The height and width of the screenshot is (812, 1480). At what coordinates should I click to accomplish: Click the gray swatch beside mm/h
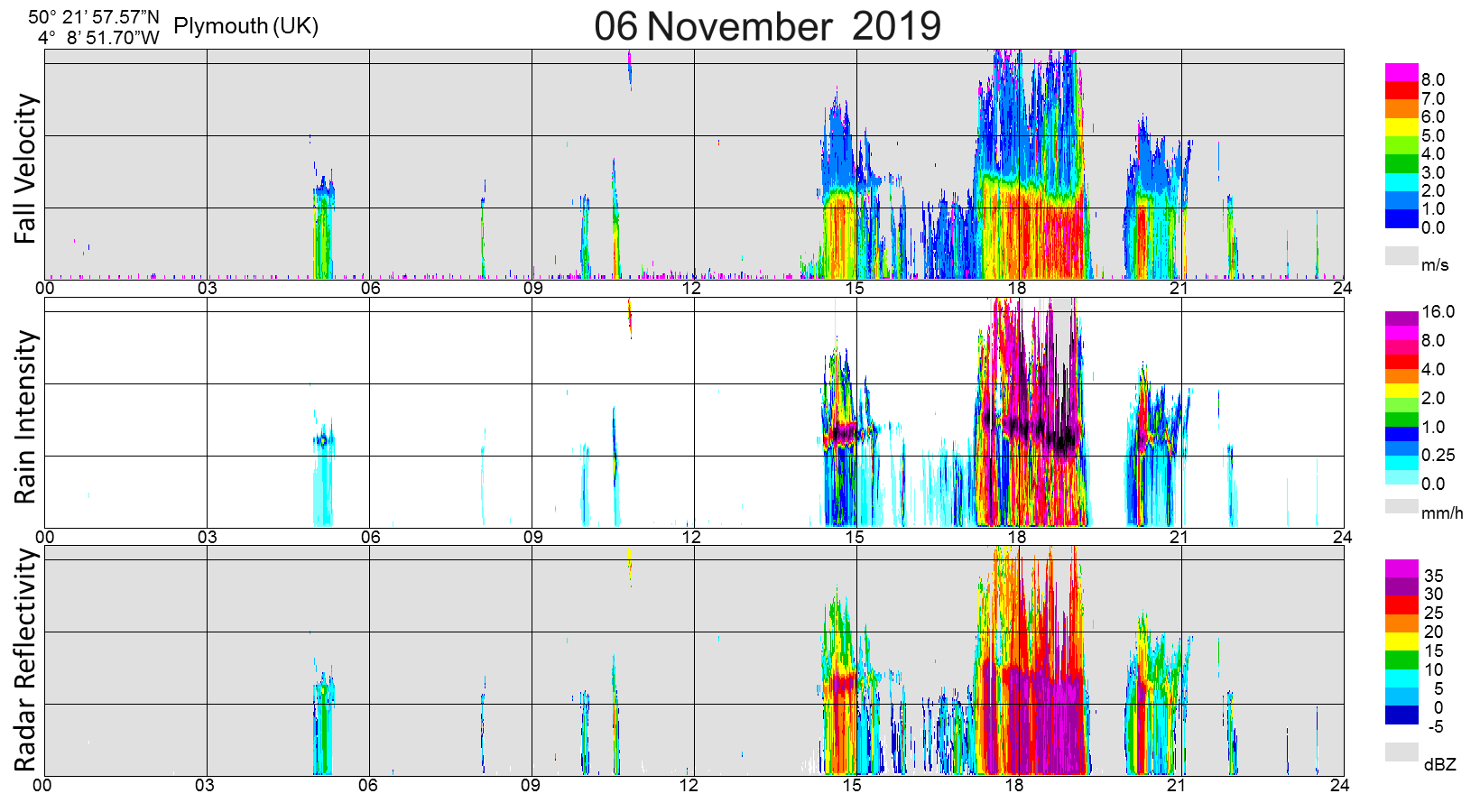[1401, 506]
